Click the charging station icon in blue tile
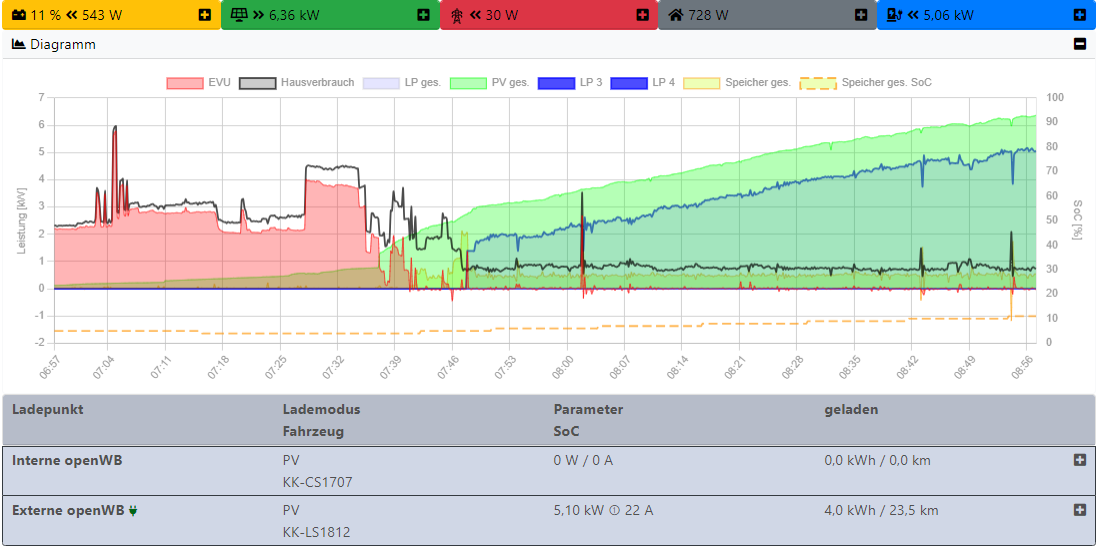This screenshot has width=1101, height=547. click(x=895, y=15)
